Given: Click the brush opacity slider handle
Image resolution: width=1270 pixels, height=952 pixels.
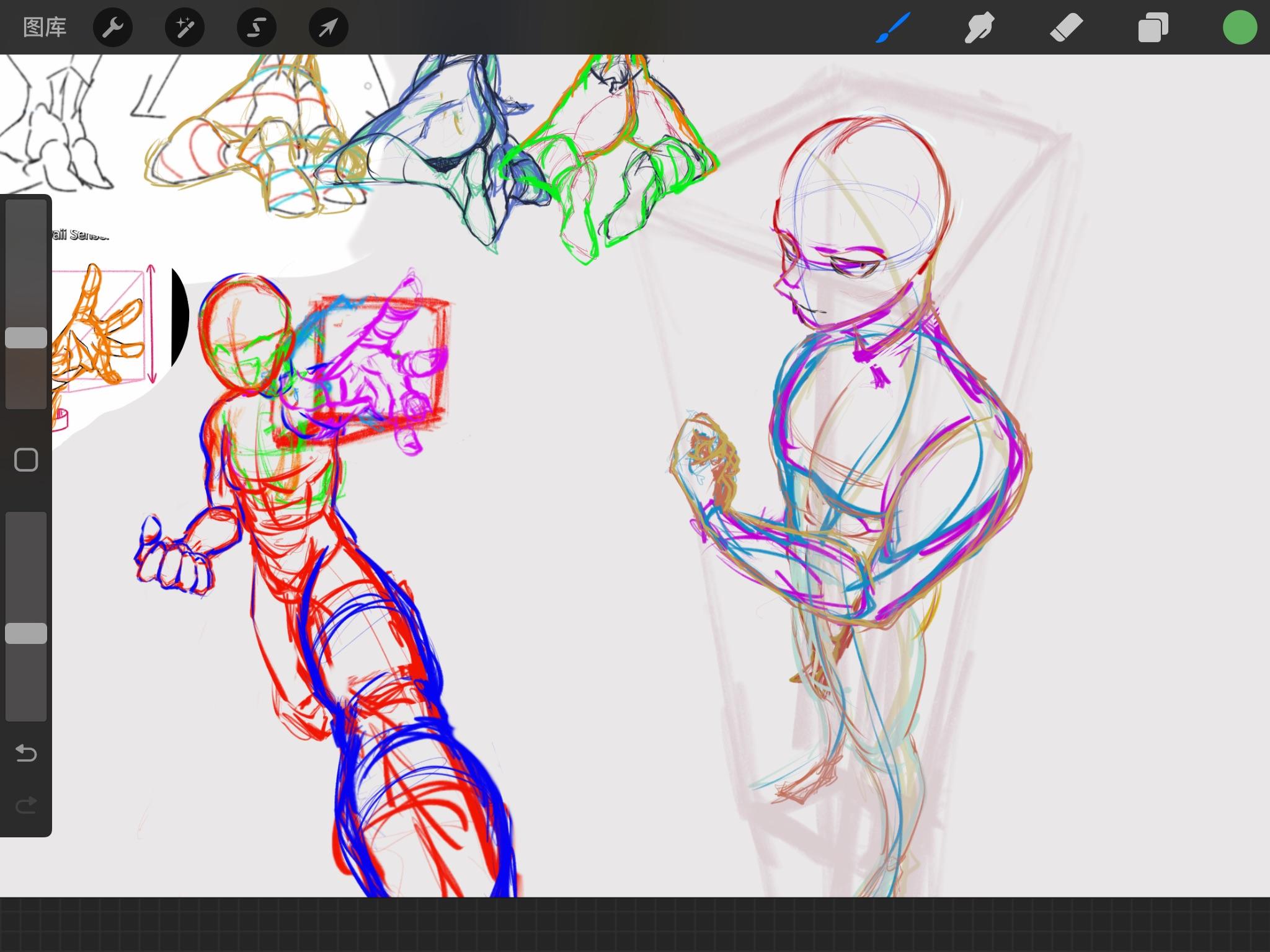Looking at the screenshot, I should coord(26,633).
